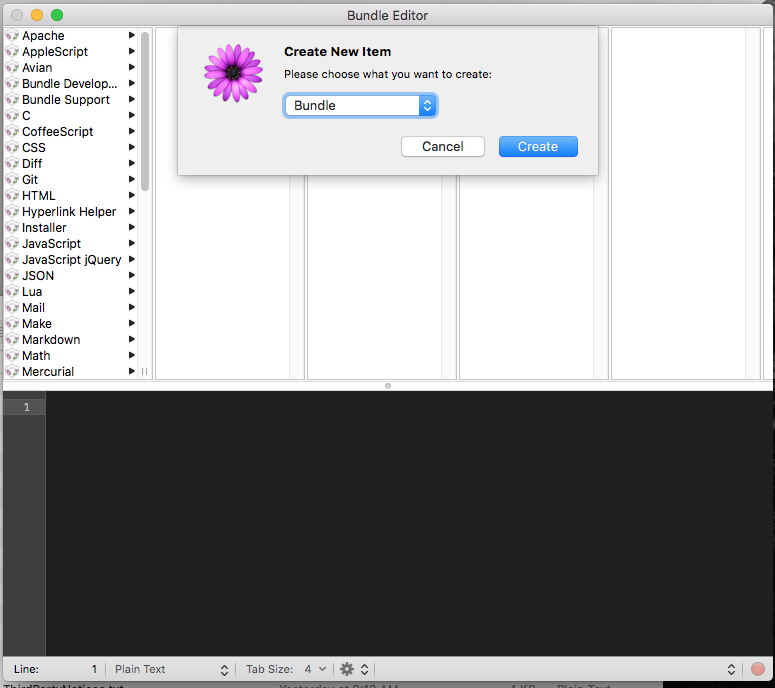The image size is (775, 688).
Task: Click the Lua bundle icon
Action: click(x=12, y=292)
